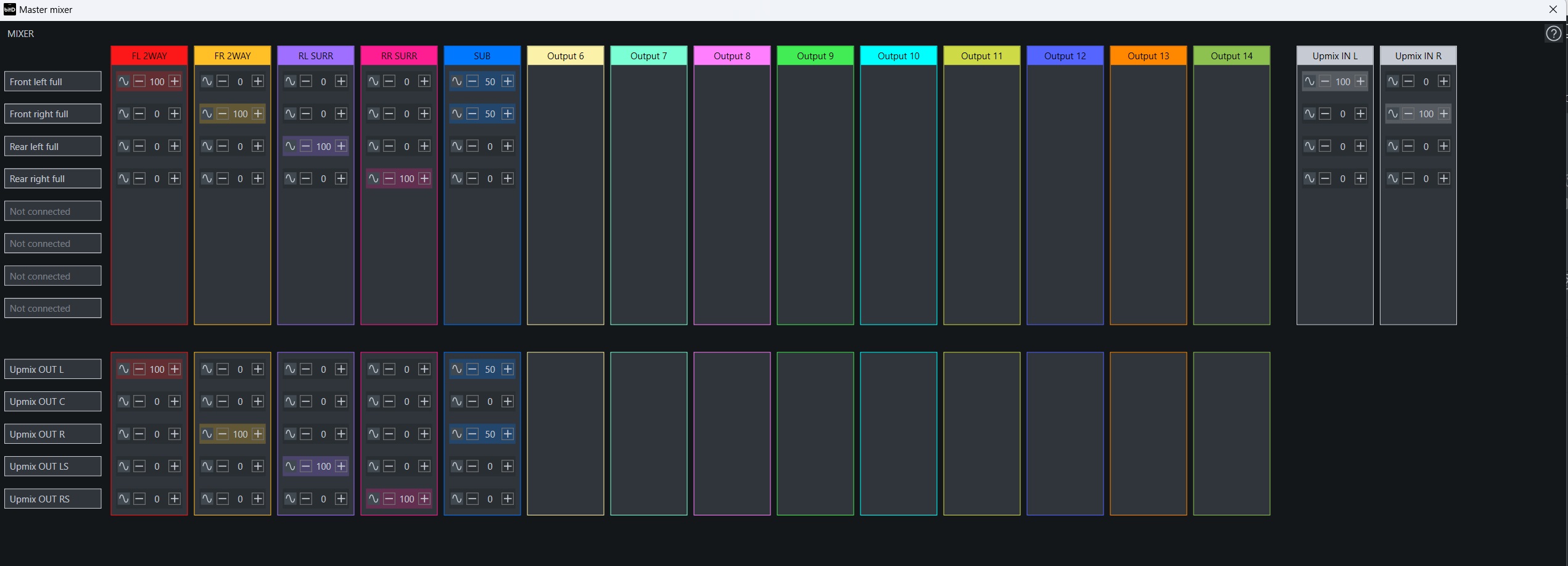Decrease Rear right full level in RR SURR

point(389,178)
